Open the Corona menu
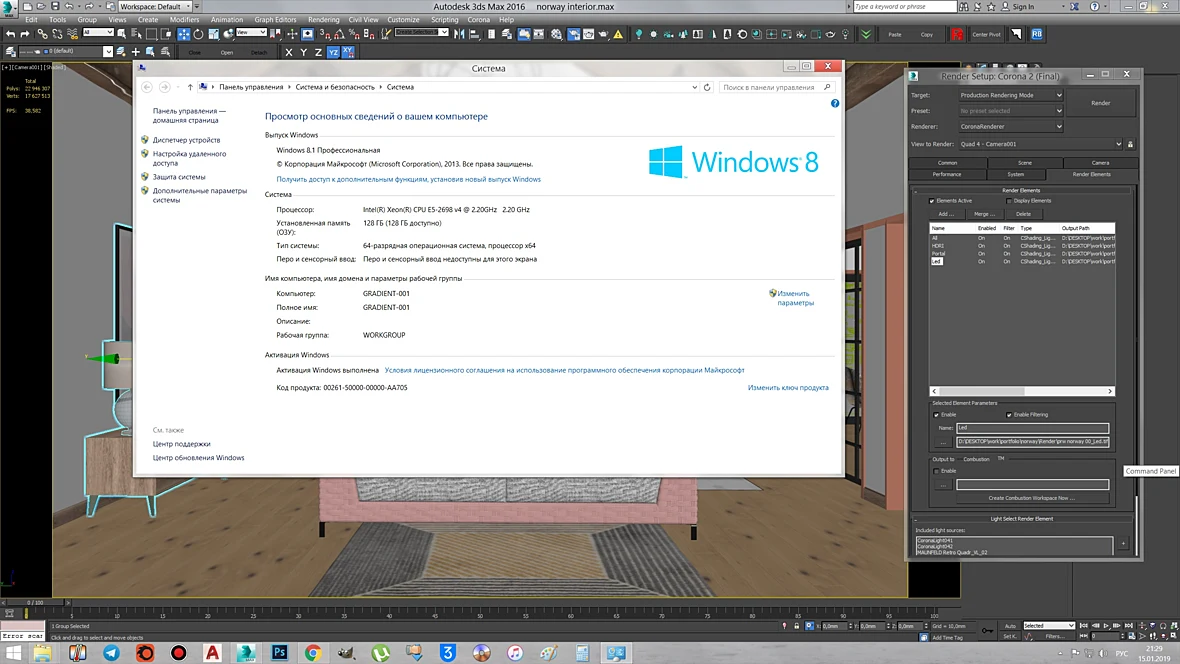Viewport: 1180px width, 664px height. [479, 20]
